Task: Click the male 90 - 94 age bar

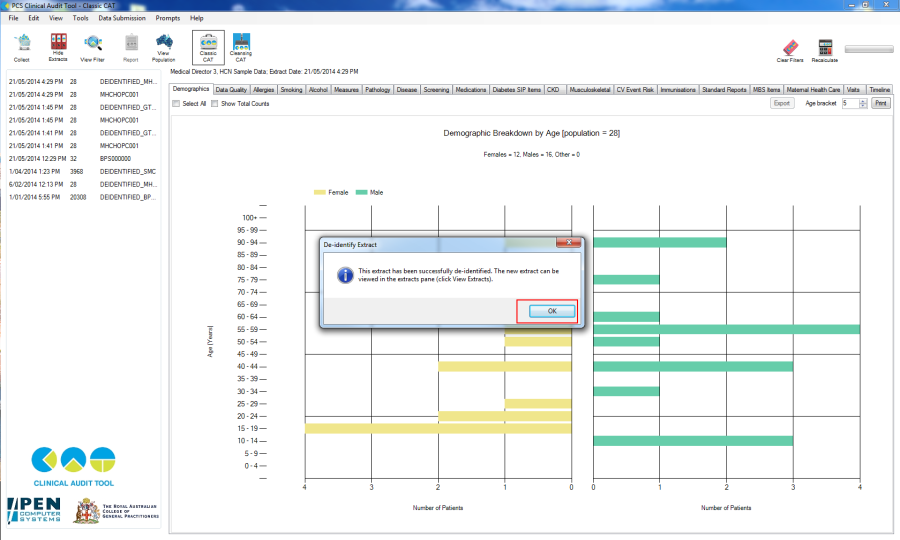Action: (660, 243)
